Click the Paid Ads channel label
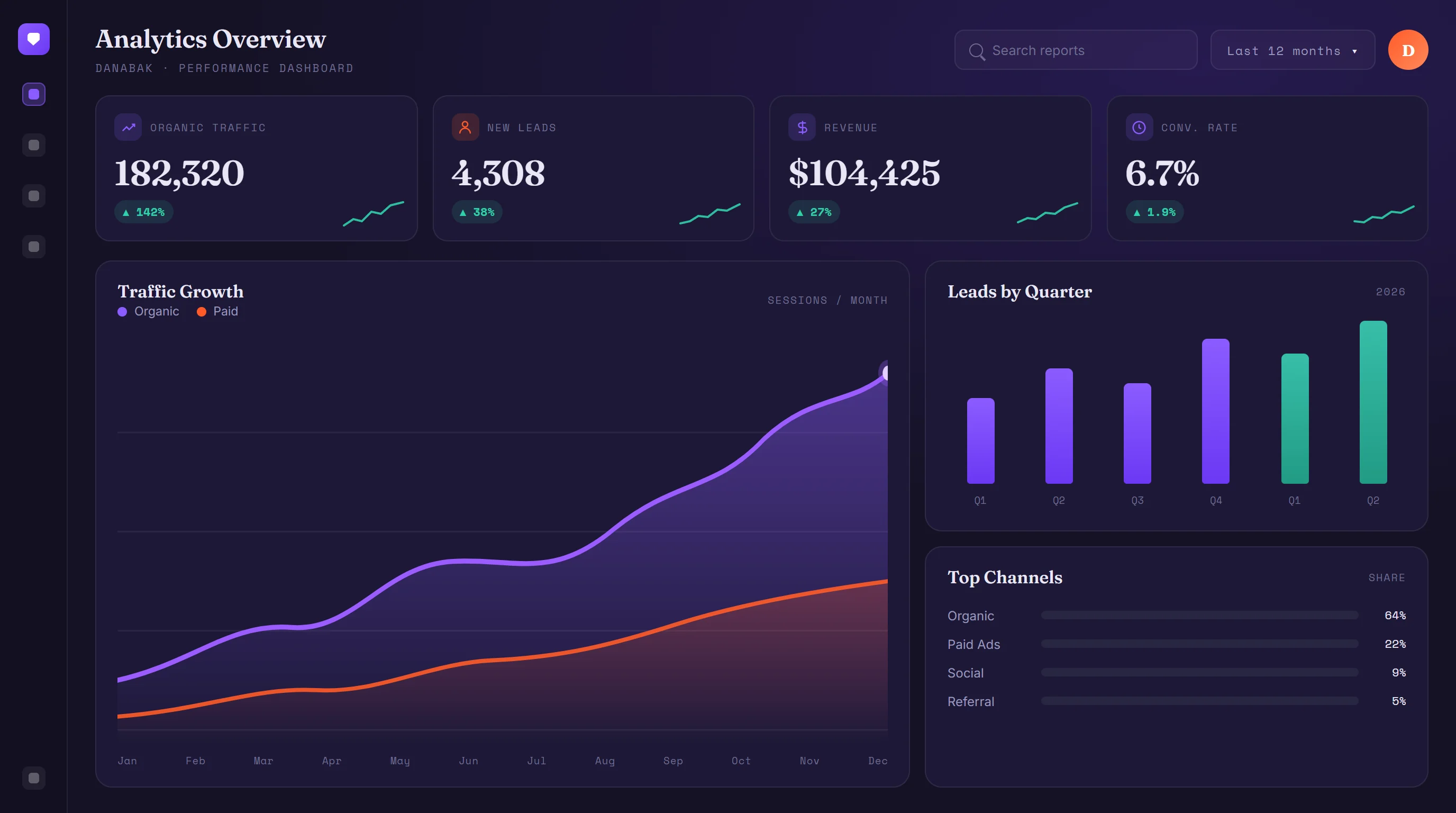Viewport: 1456px width, 813px height. (x=974, y=645)
